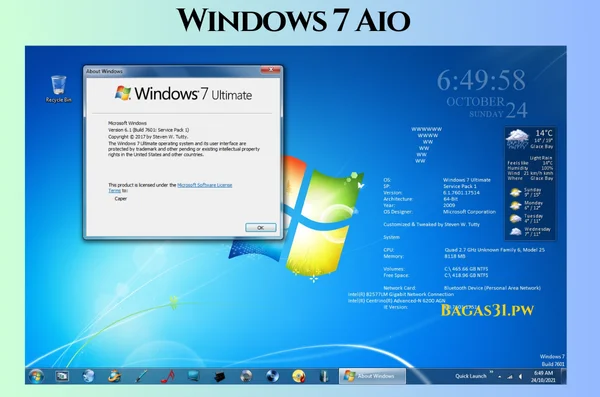Click the monitor-shaped taskbar icon beside Start
The image size is (600, 397).
[62, 376]
